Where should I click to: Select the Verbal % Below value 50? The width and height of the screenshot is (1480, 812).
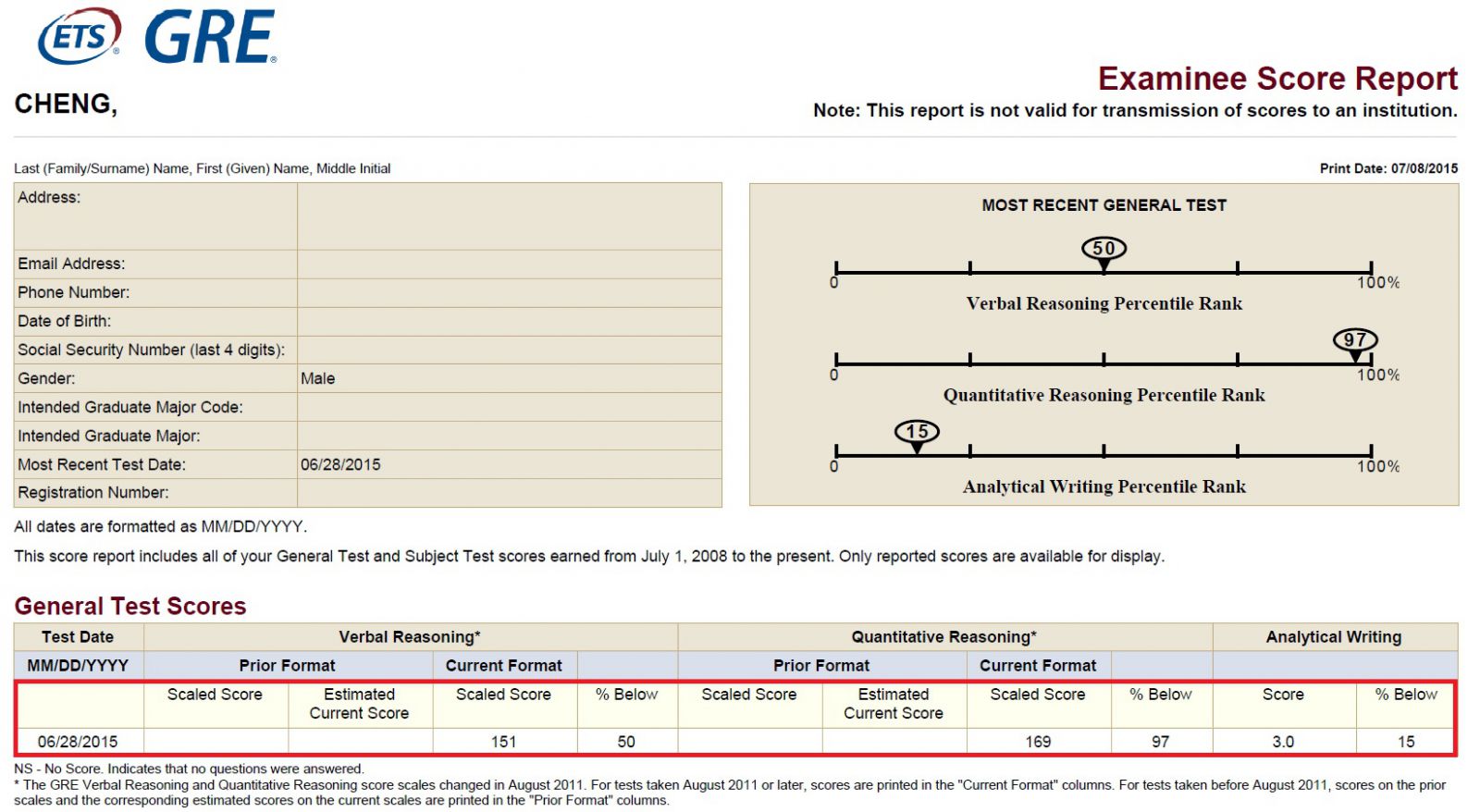[x=626, y=742]
